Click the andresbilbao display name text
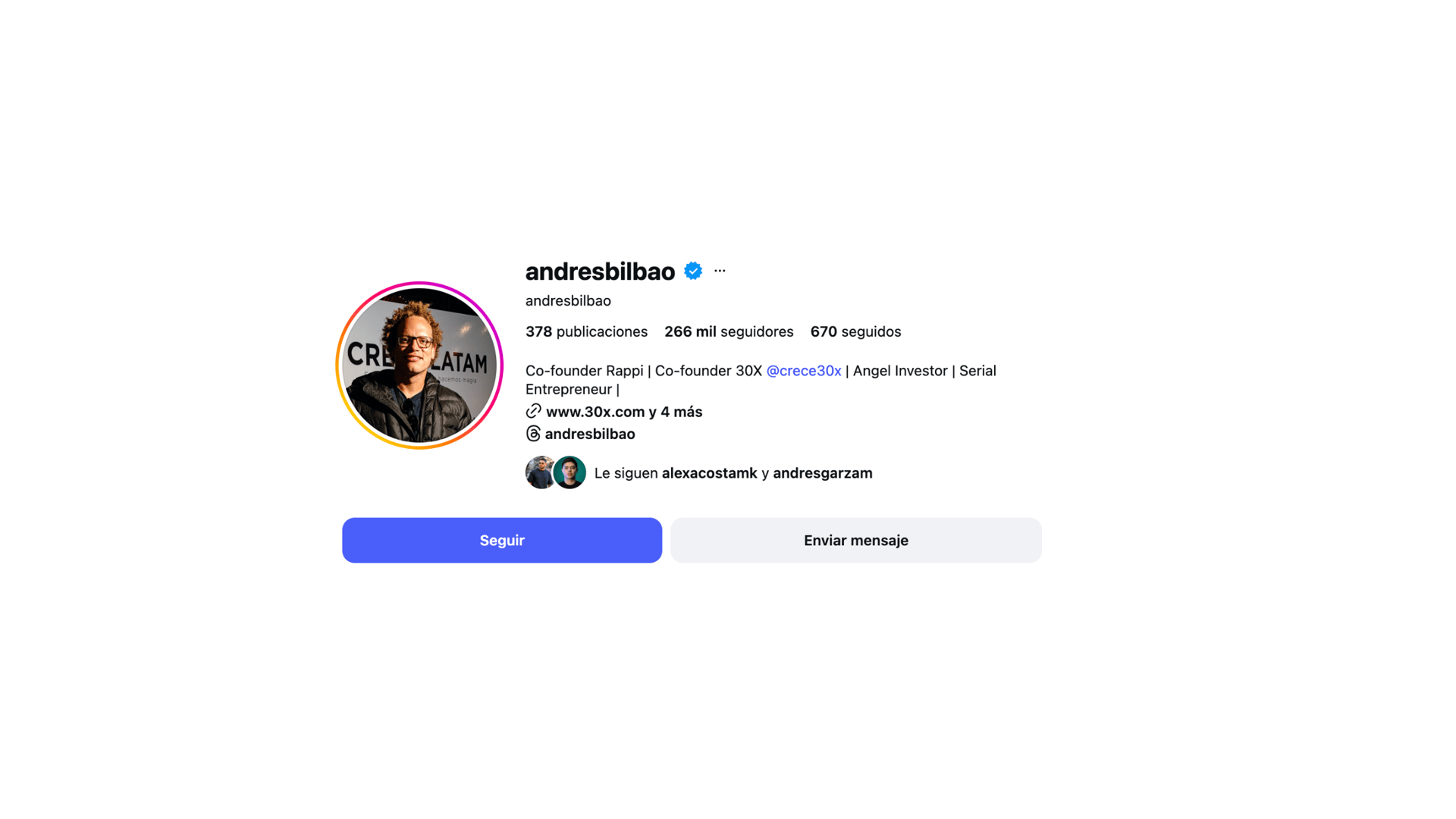 568,301
